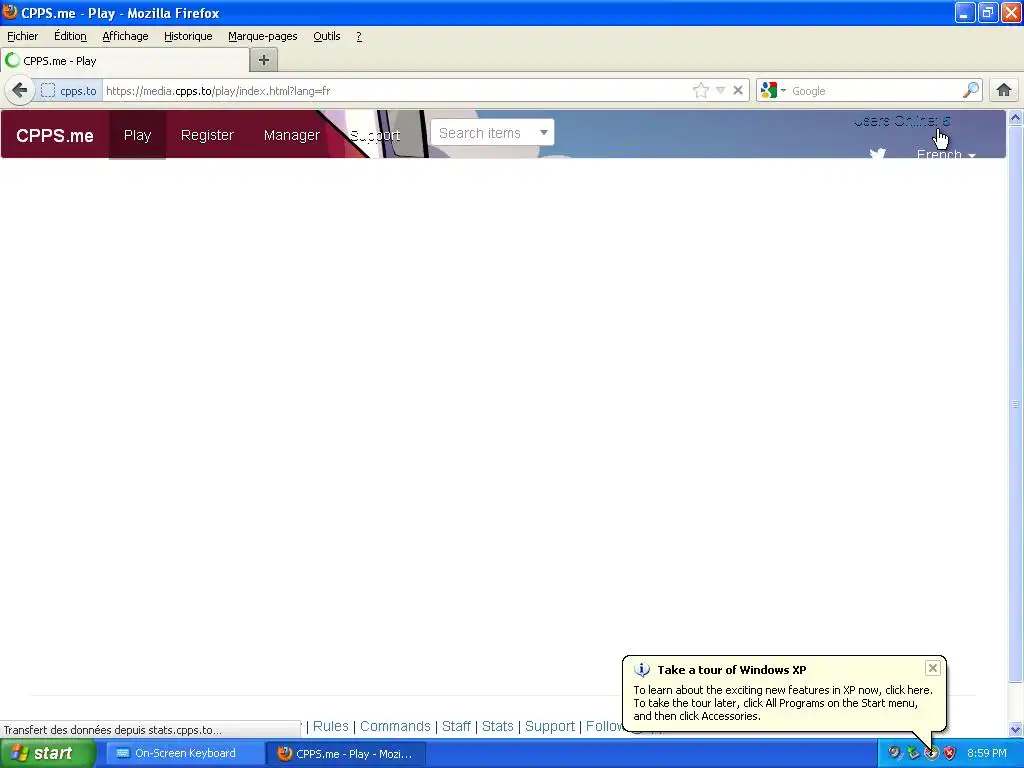This screenshot has height=768, width=1024.
Task: Open the URL history dropdown arrow
Action: tap(720, 91)
